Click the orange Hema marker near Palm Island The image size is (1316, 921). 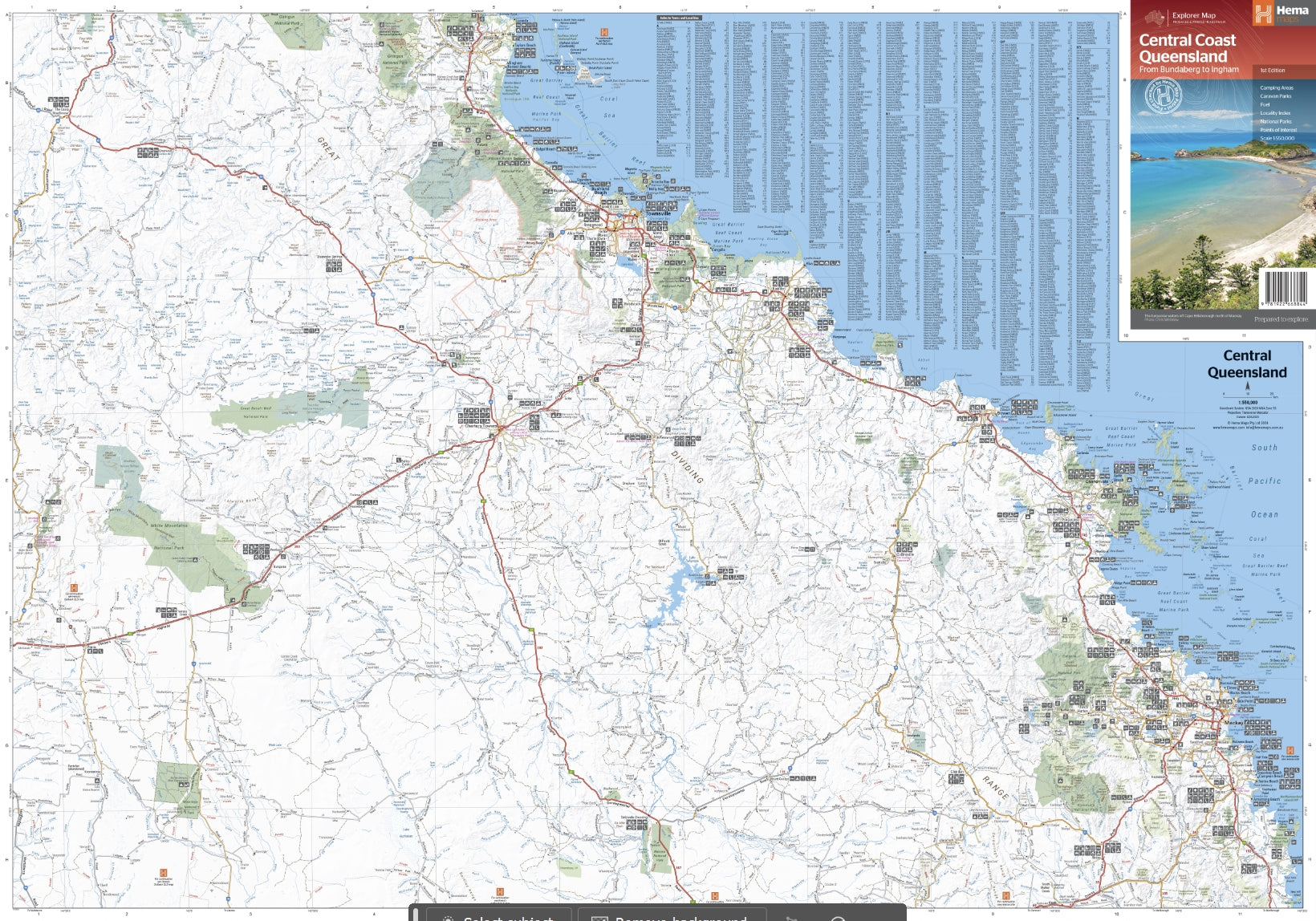tap(604, 32)
